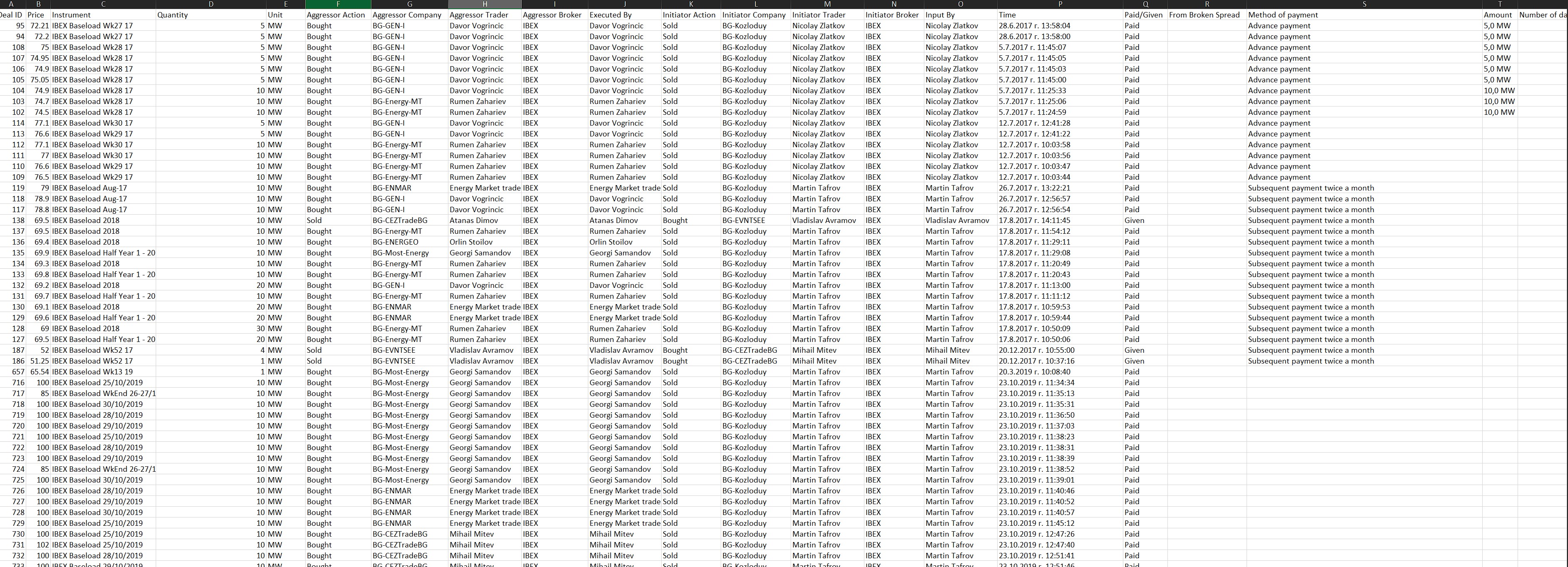The height and width of the screenshot is (567, 1568).
Task: Select price cell 65.54
Action: pyautogui.click(x=38, y=372)
